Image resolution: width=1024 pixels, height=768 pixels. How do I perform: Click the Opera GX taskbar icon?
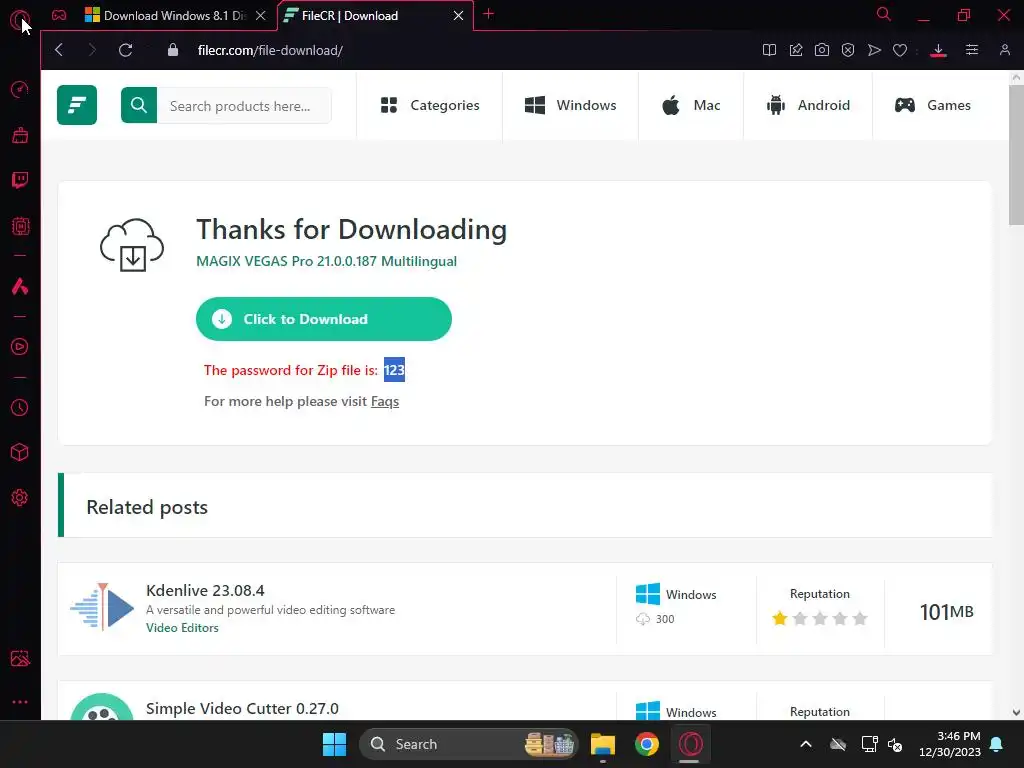[x=690, y=744]
